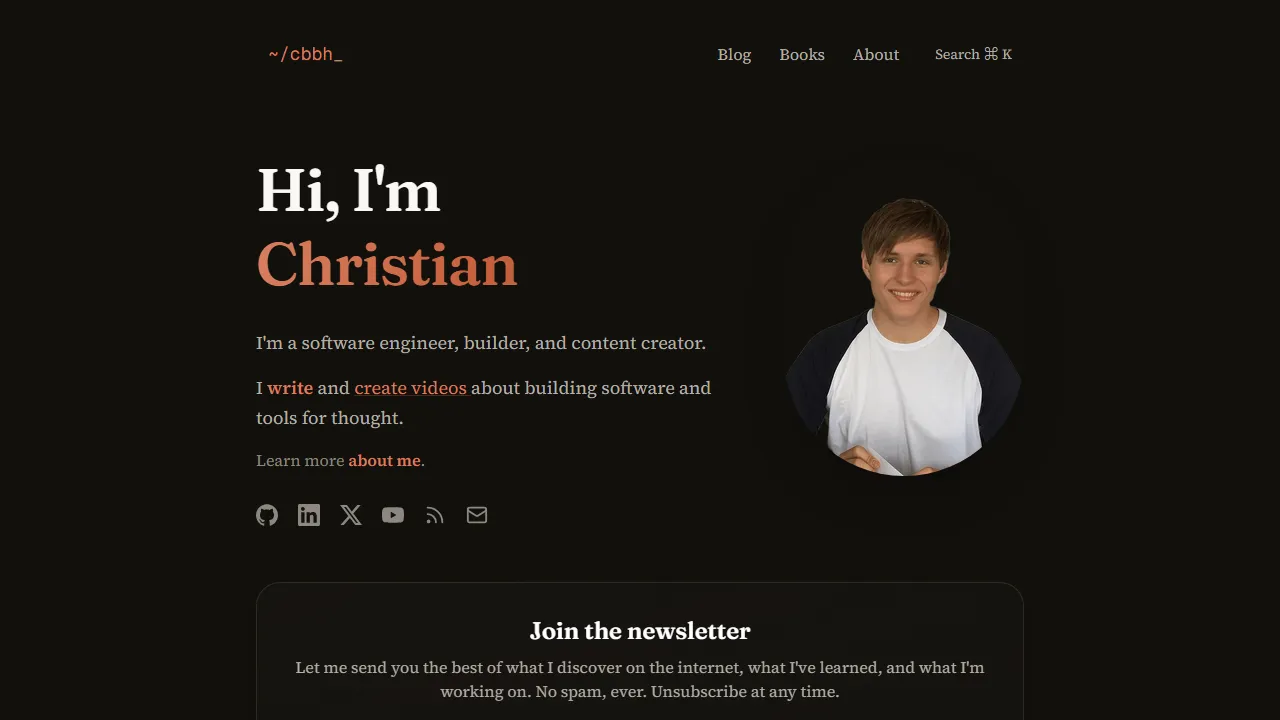
Task: Click the 'Join the newsletter' heading
Action: pos(640,631)
